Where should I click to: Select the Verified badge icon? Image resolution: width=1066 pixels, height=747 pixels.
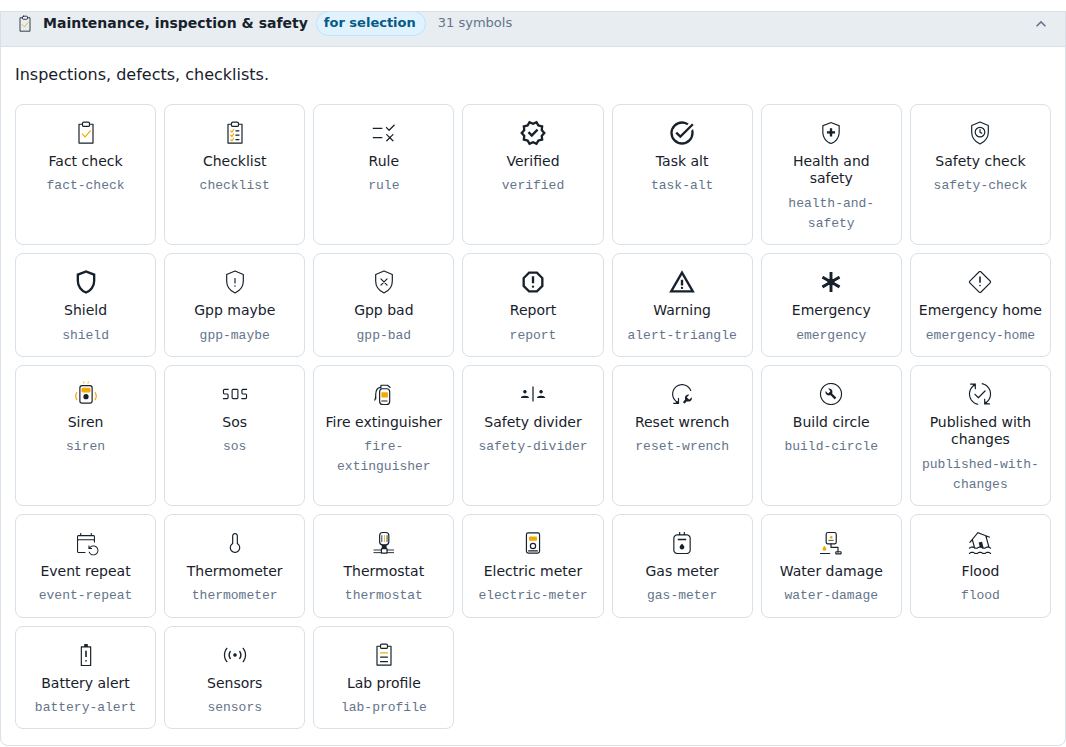pyautogui.click(x=533, y=133)
